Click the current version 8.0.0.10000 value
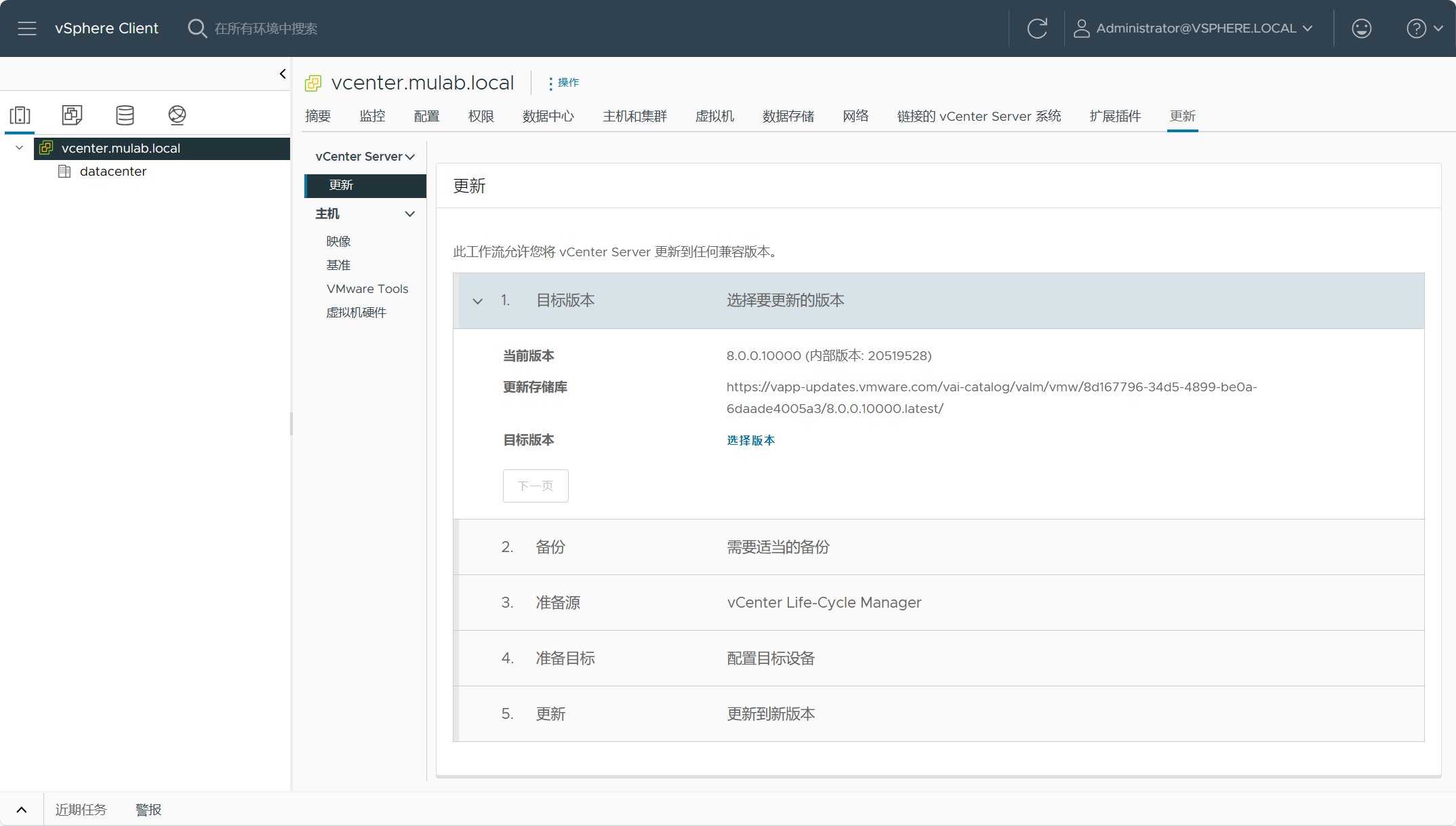Viewport: 1456px width, 826px height. coord(829,355)
